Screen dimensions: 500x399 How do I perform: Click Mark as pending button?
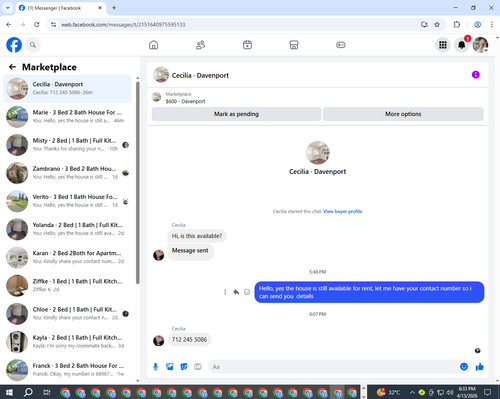click(x=236, y=114)
